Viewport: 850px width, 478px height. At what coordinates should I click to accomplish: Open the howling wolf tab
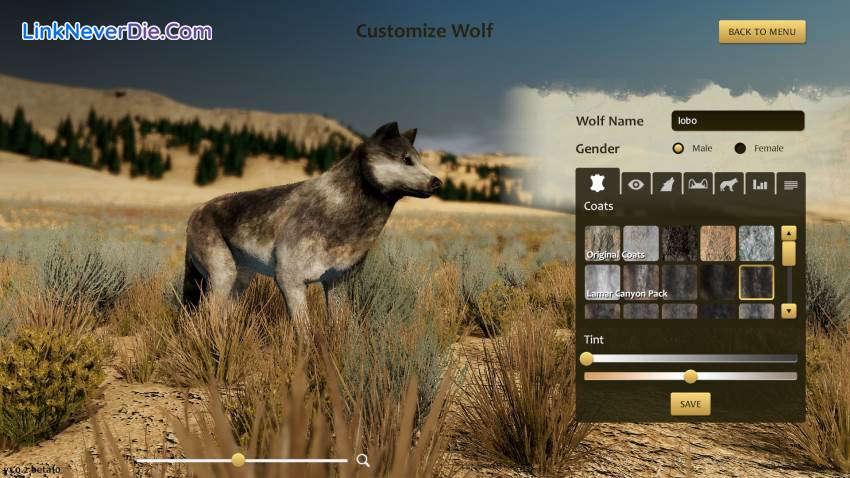point(666,184)
